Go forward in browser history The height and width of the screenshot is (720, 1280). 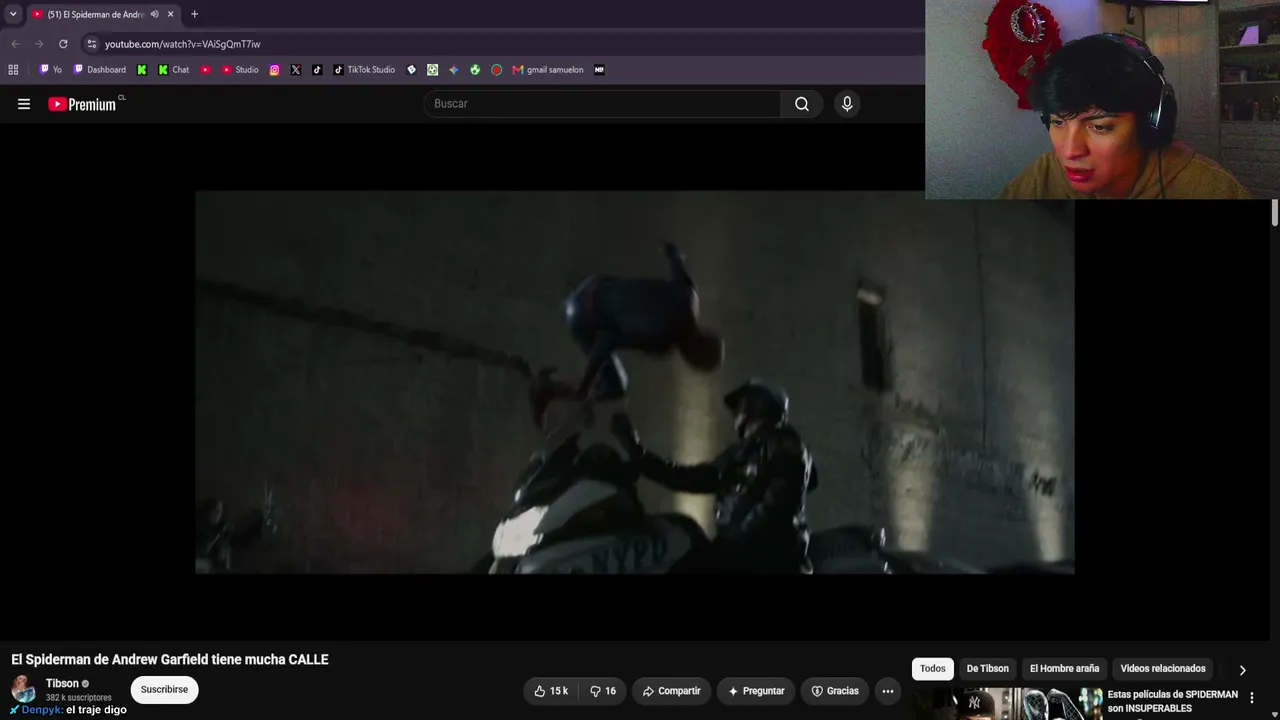(39, 44)
